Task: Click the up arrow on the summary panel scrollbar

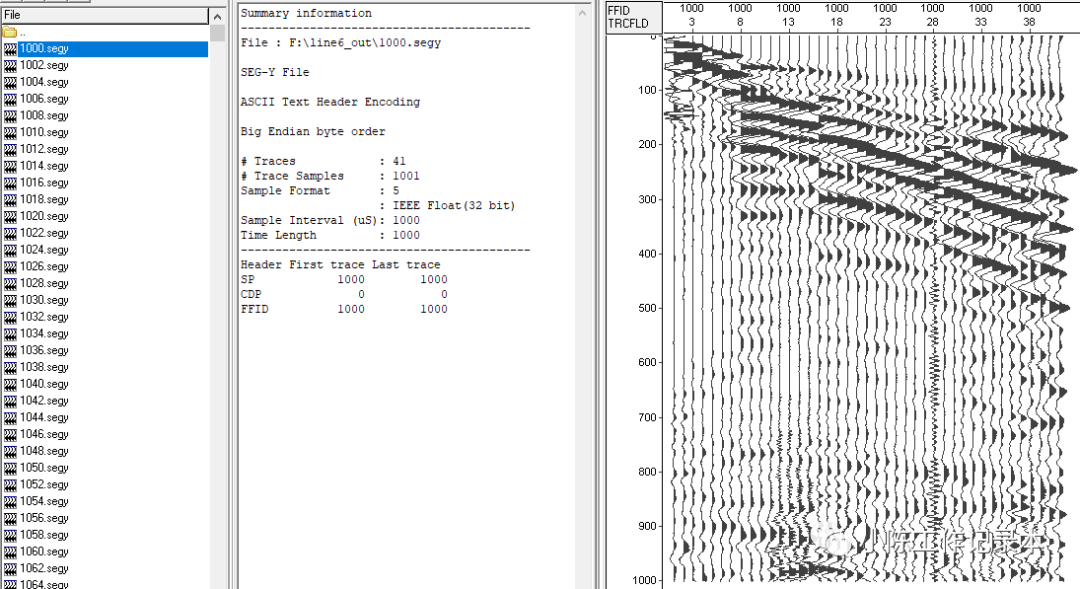Action: (x=583, y=13)
